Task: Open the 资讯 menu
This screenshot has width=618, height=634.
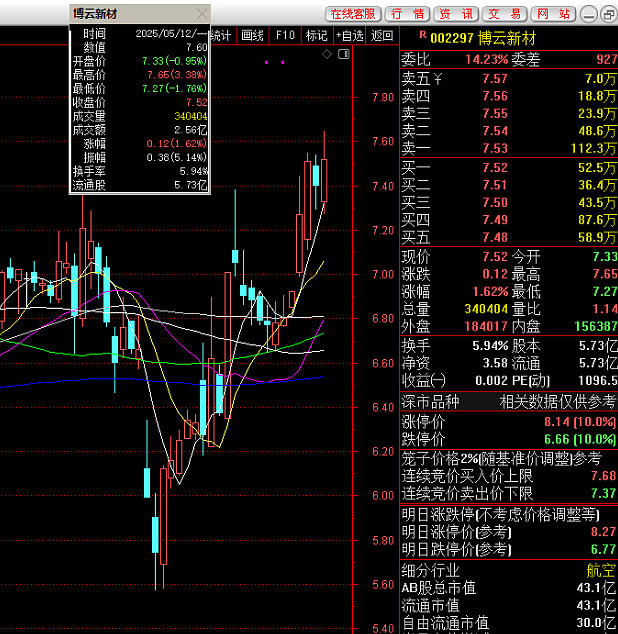Action: [456, 14]
